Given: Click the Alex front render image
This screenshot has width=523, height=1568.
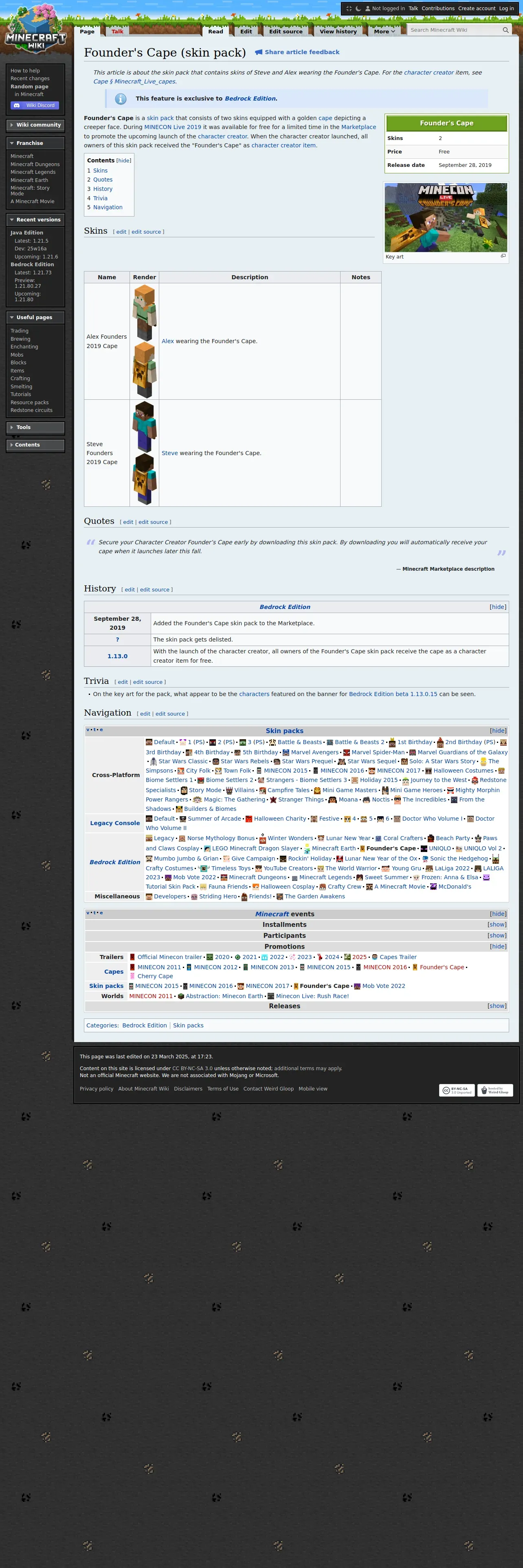Looking at the screenshot, I should click(x=144, y=313).
